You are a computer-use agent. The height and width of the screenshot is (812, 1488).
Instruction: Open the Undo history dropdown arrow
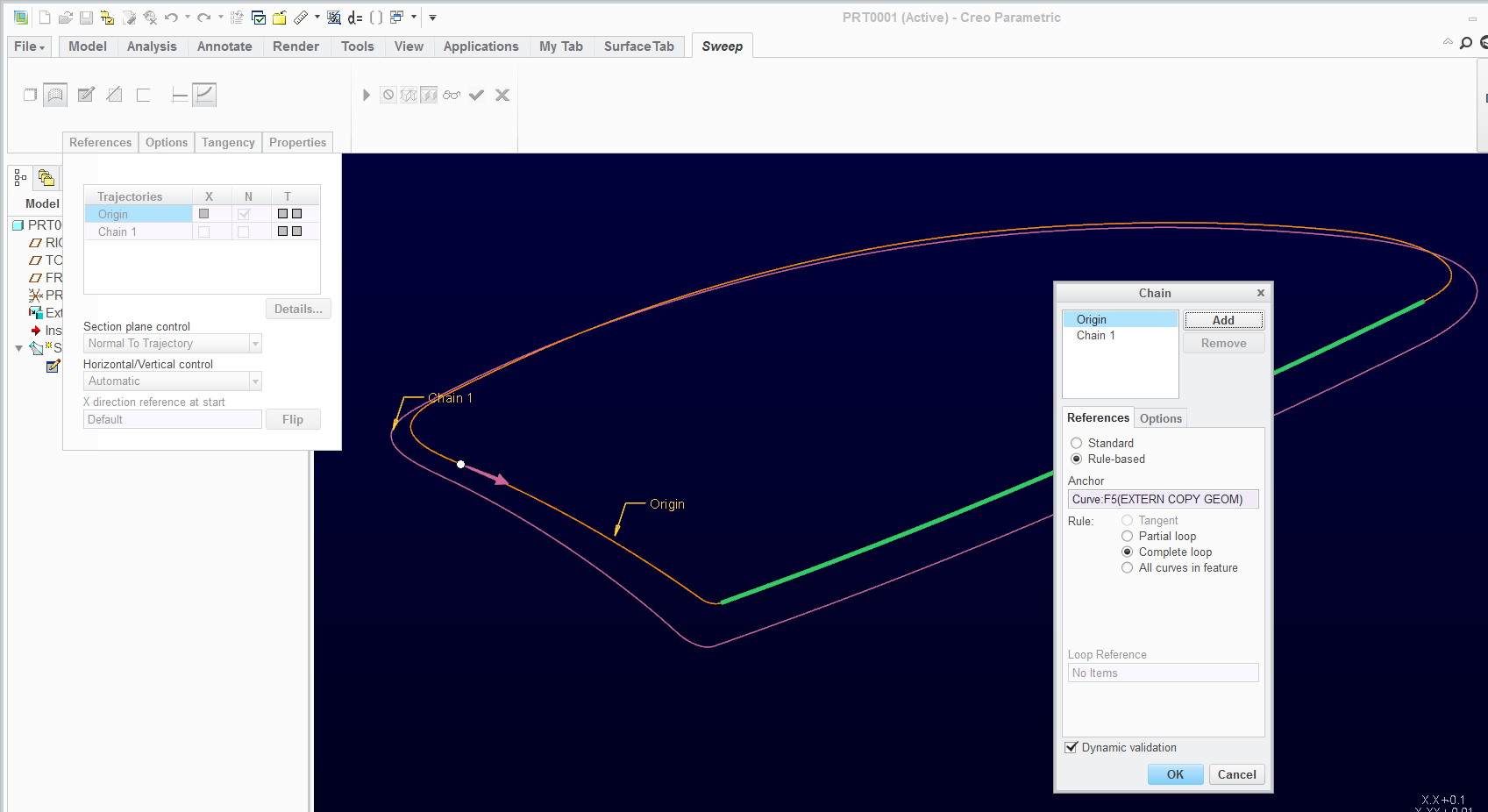tap(188, 18)
